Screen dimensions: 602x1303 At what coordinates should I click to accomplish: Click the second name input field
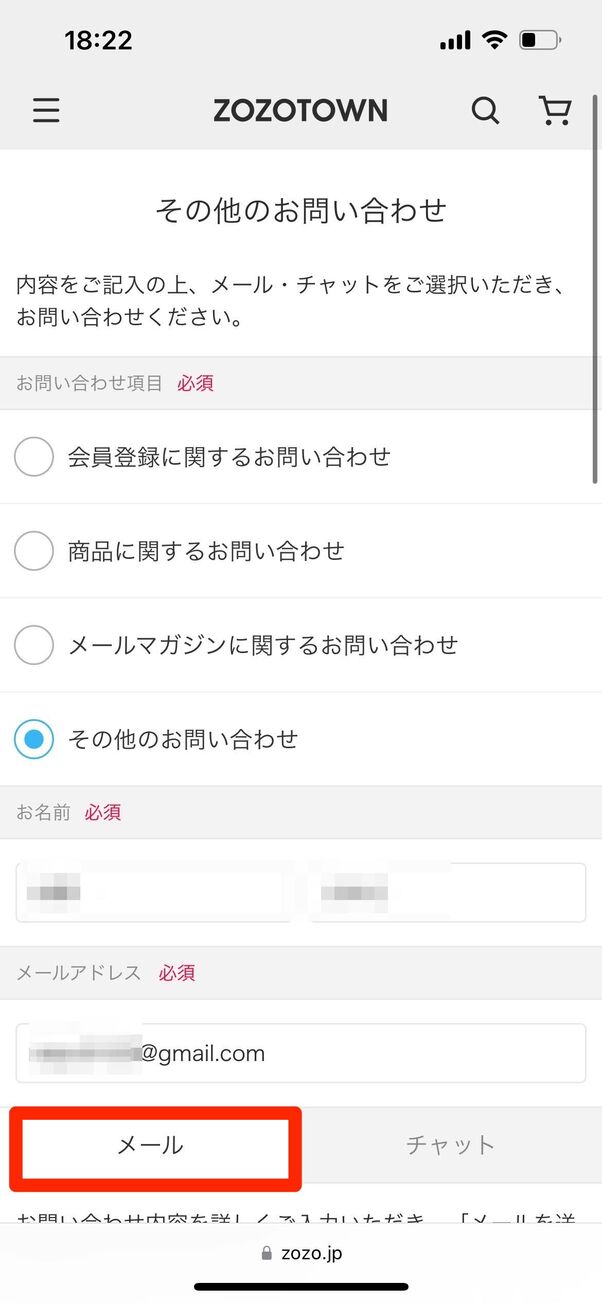coord(447,892)
